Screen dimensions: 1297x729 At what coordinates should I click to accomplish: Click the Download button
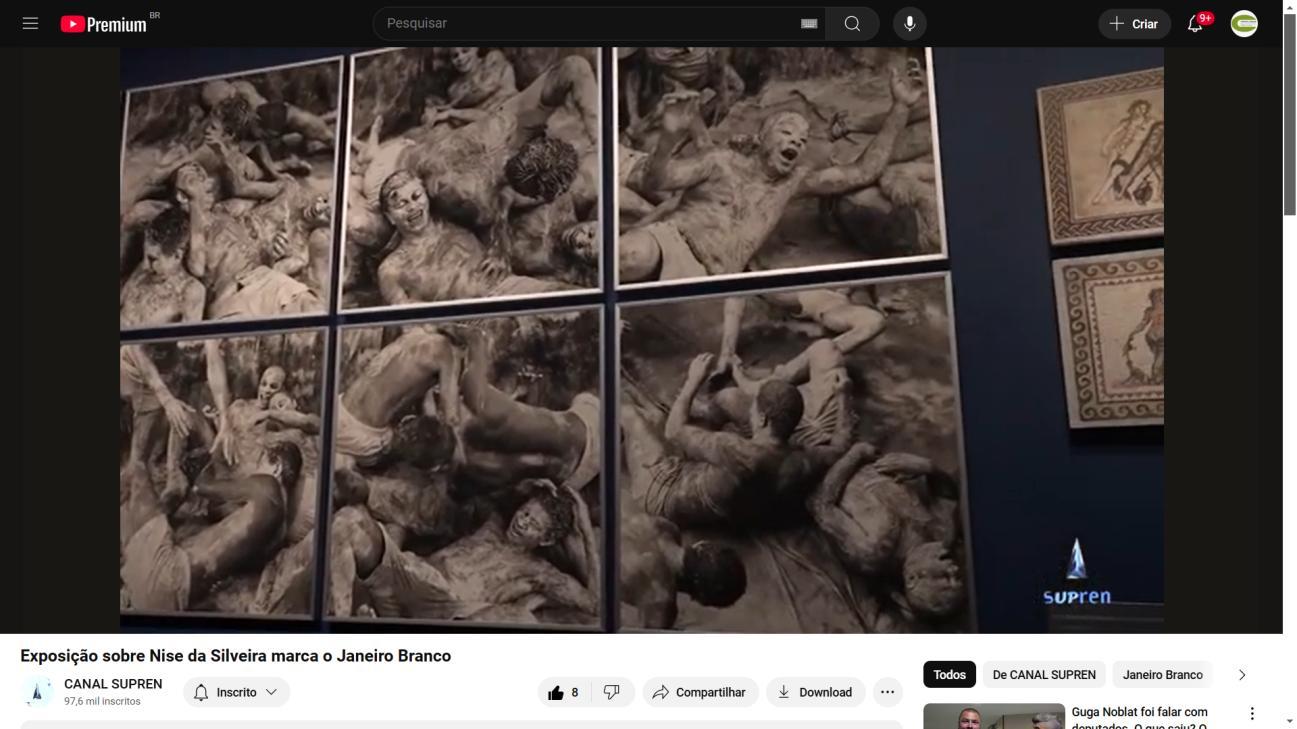point(815,692)
